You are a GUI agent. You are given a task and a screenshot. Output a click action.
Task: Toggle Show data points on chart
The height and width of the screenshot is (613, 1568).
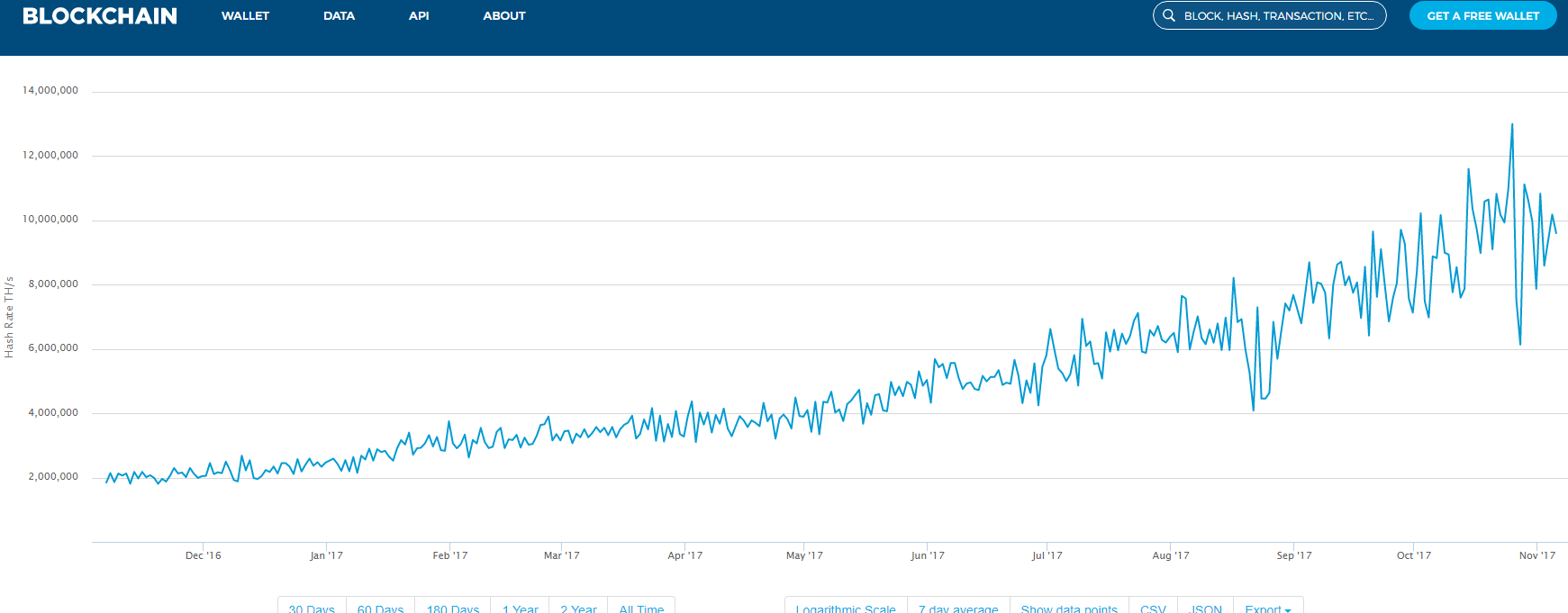click(x=1069, y=608)
